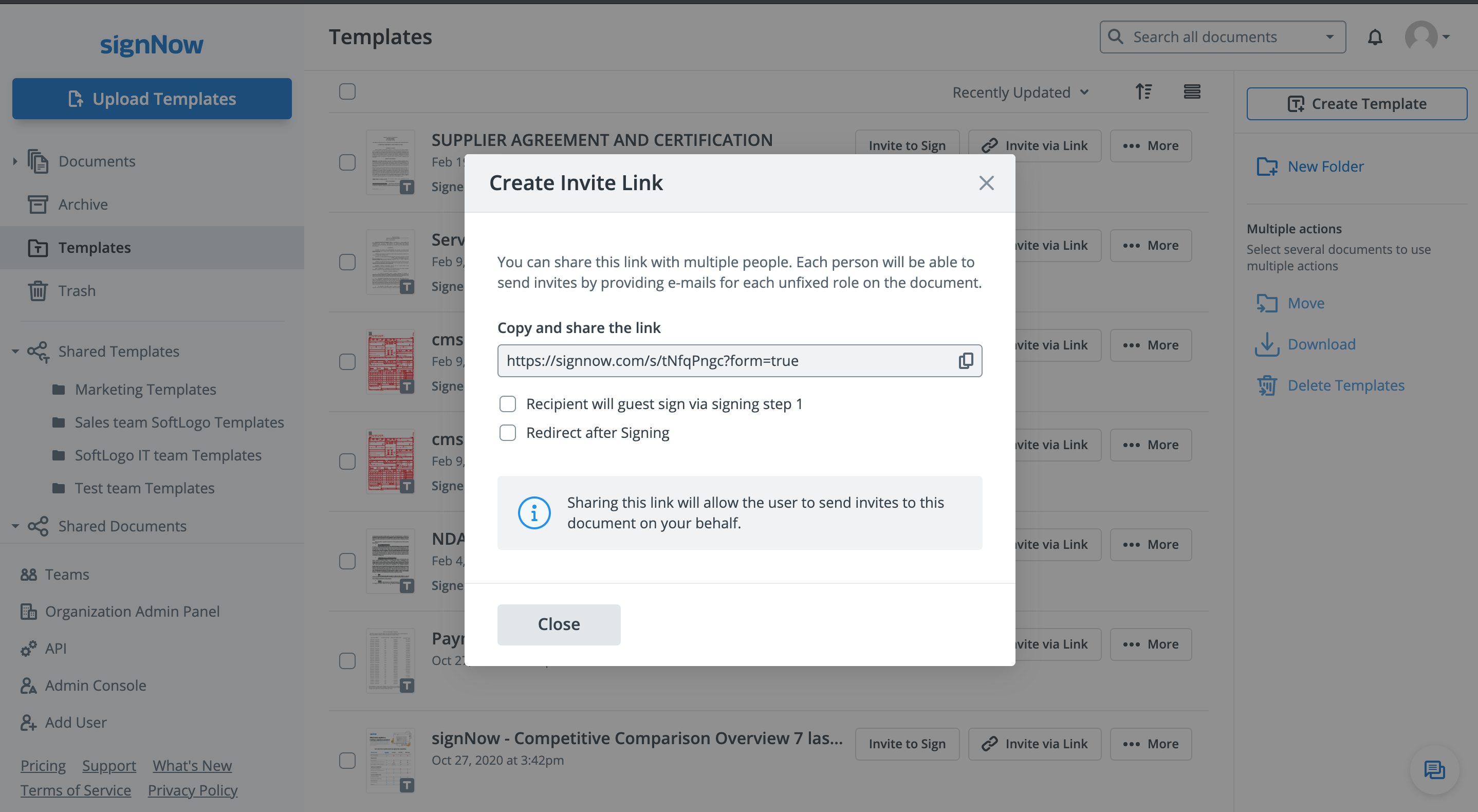Click the Create Template icon button
Viewport: 1478px width, 812px height.
1295,103
